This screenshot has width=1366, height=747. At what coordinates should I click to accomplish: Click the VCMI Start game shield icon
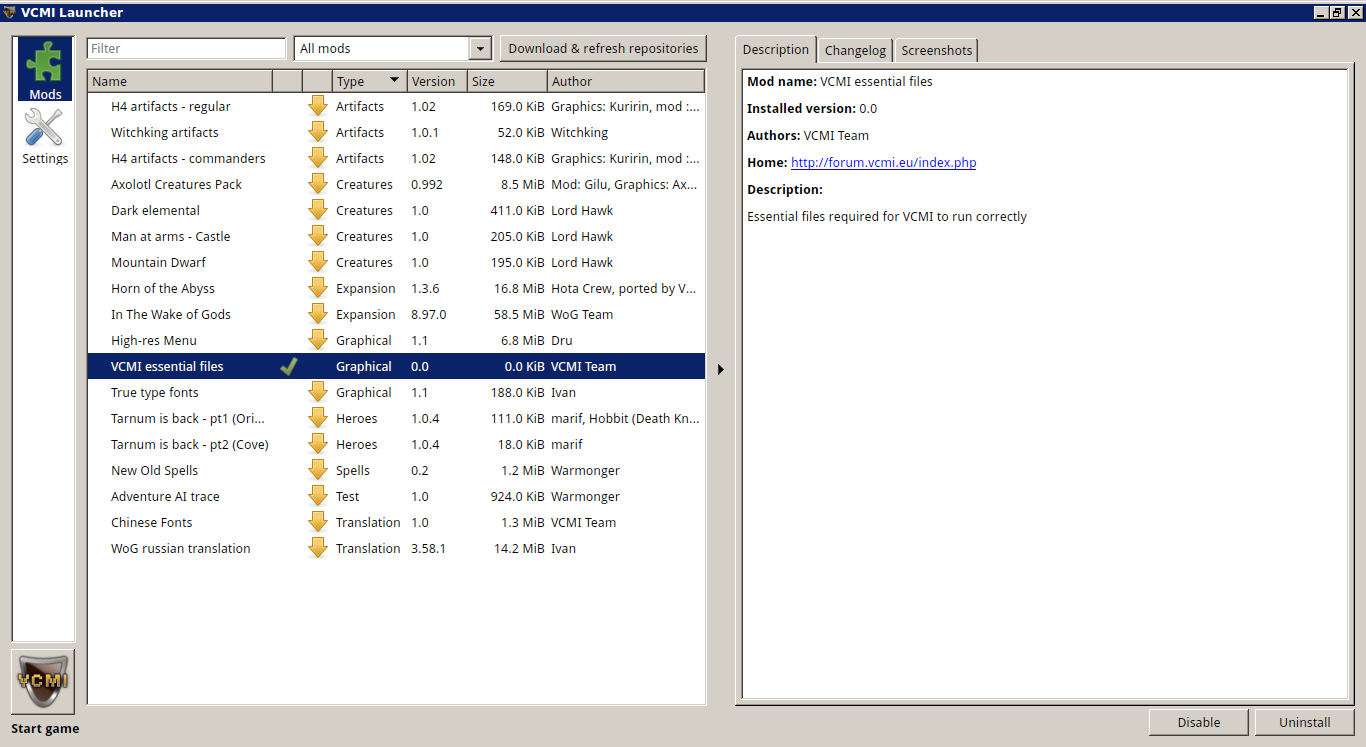pos(43,682)
